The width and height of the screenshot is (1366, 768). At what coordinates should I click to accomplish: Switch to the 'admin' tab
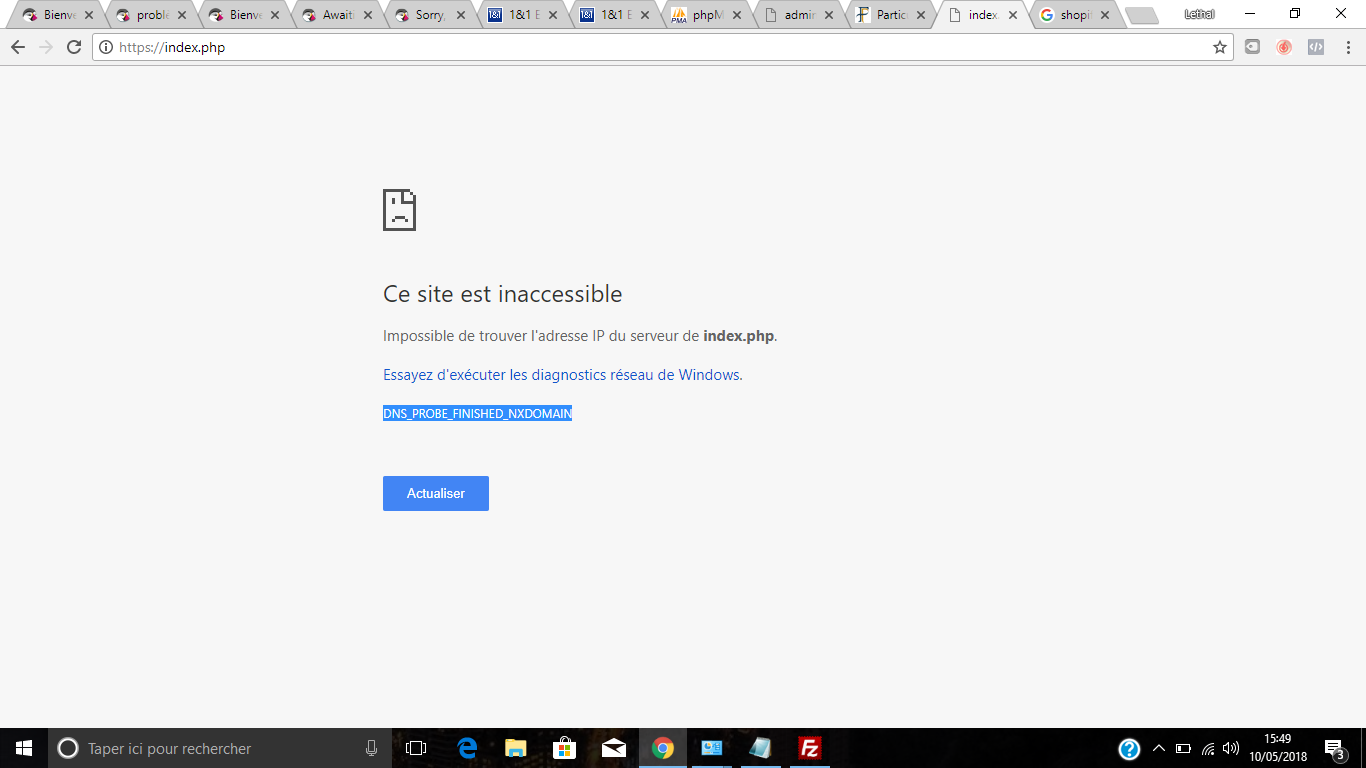click(x=801, y=15)
